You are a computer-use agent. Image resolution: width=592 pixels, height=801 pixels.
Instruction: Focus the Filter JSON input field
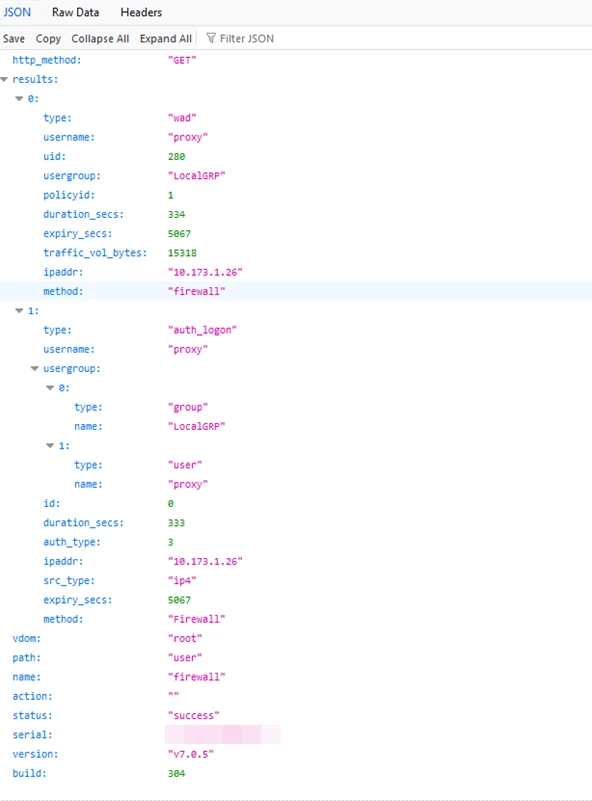(x=247, y=38)
